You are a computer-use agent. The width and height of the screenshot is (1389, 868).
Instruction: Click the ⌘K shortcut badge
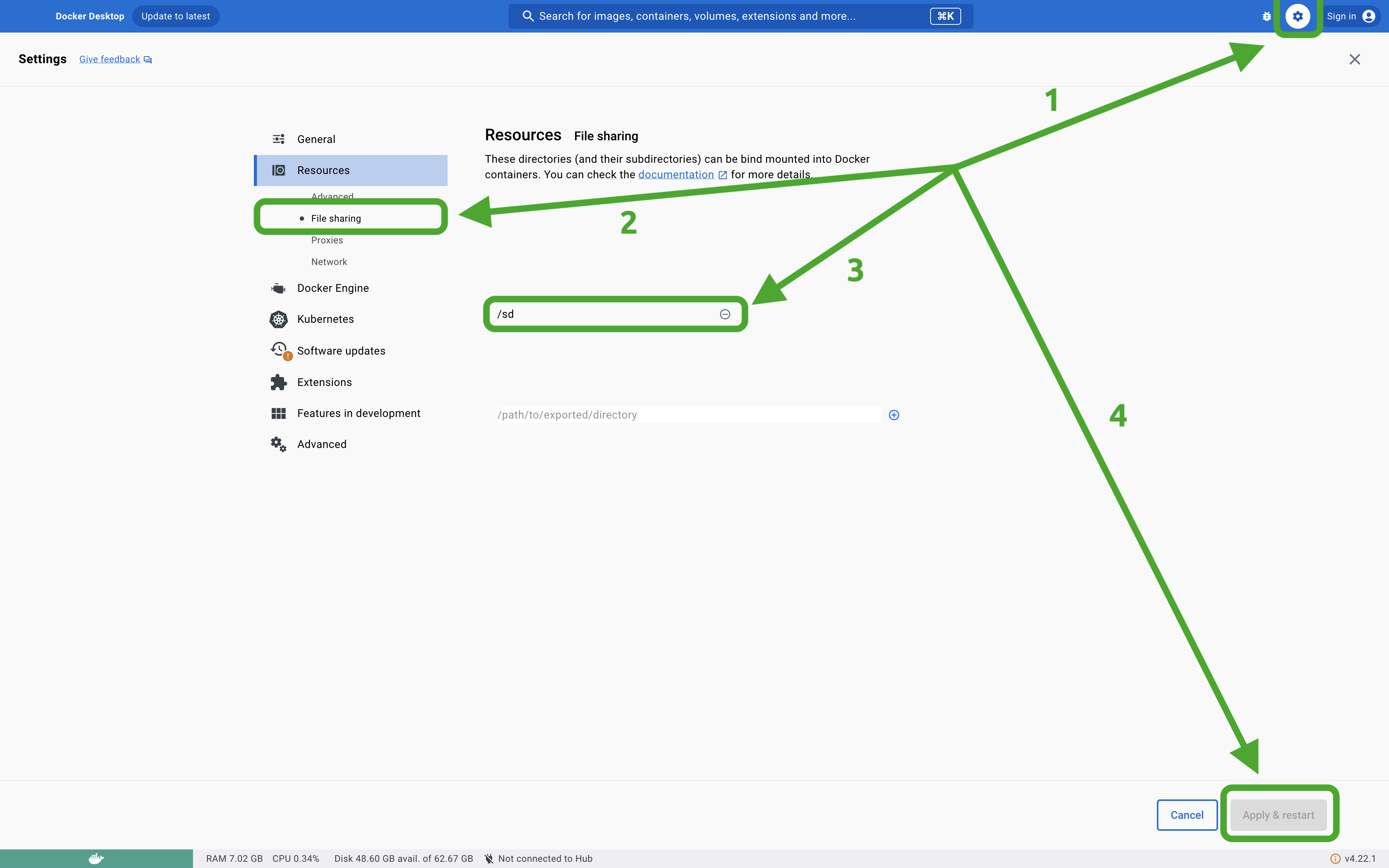[945, 16]
